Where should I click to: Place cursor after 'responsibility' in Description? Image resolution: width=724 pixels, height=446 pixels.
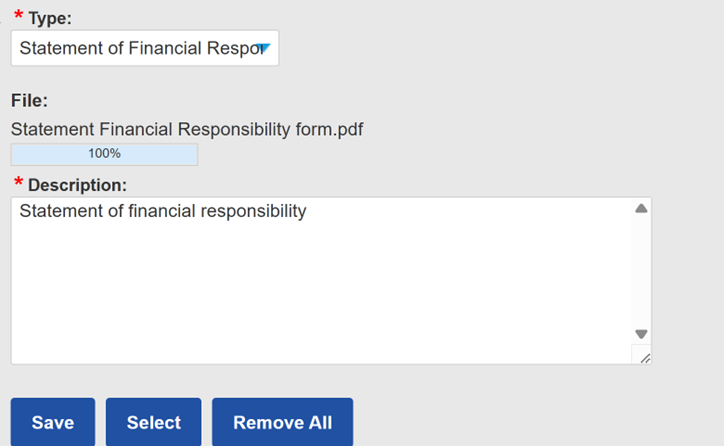click(x=307, y=211)
